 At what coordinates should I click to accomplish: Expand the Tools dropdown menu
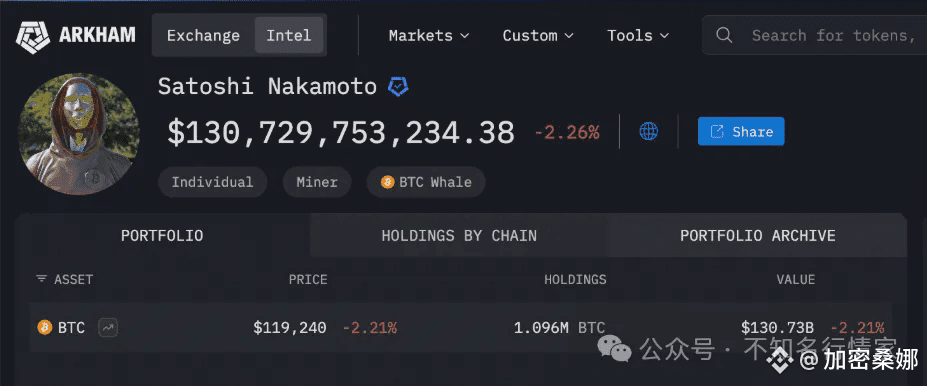coord(638,35)
